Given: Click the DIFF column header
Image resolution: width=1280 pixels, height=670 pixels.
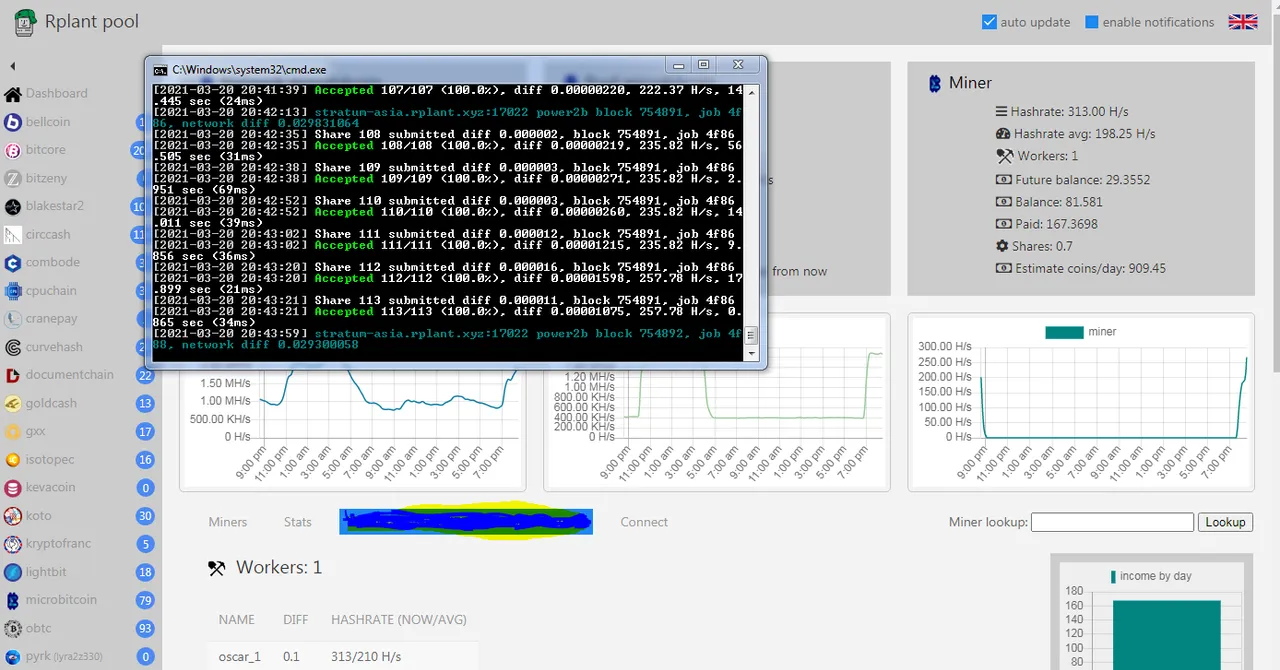Looking at the screenshot, I should tap(296, 620).
